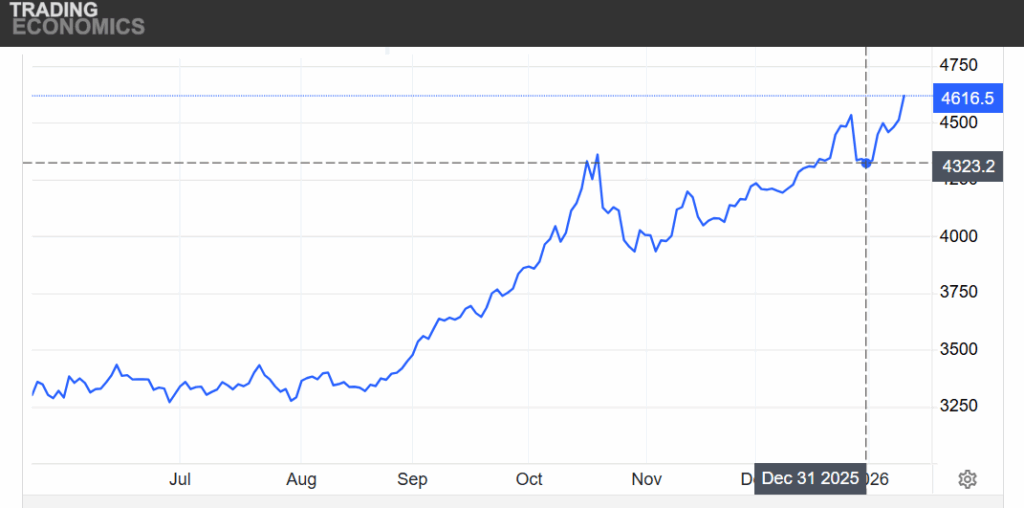
Task: Click the latest endpoint of the price line
Action: pyautogui.click(x=904, y=96)
